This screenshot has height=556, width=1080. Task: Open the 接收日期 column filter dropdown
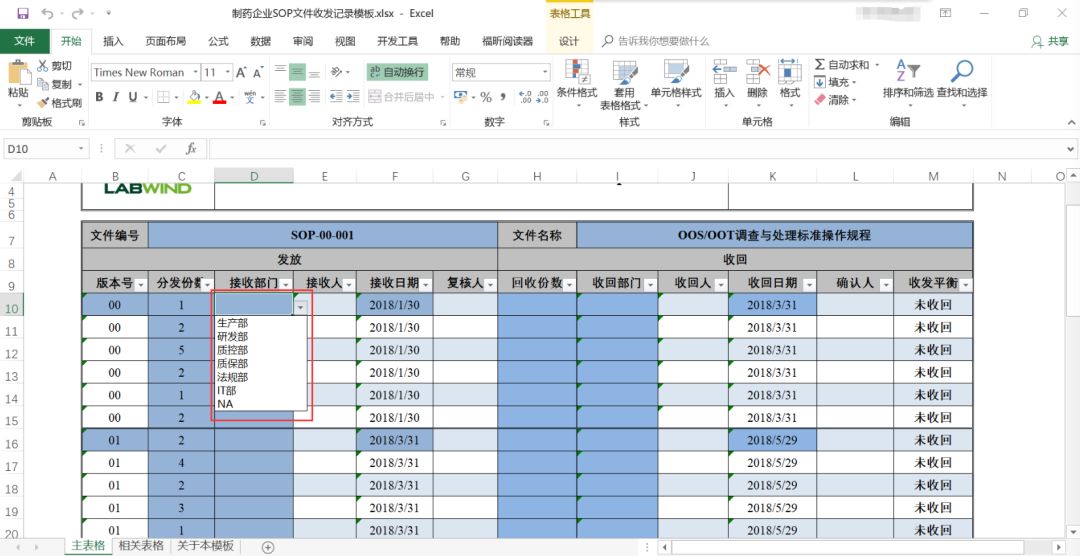point(426,285)
